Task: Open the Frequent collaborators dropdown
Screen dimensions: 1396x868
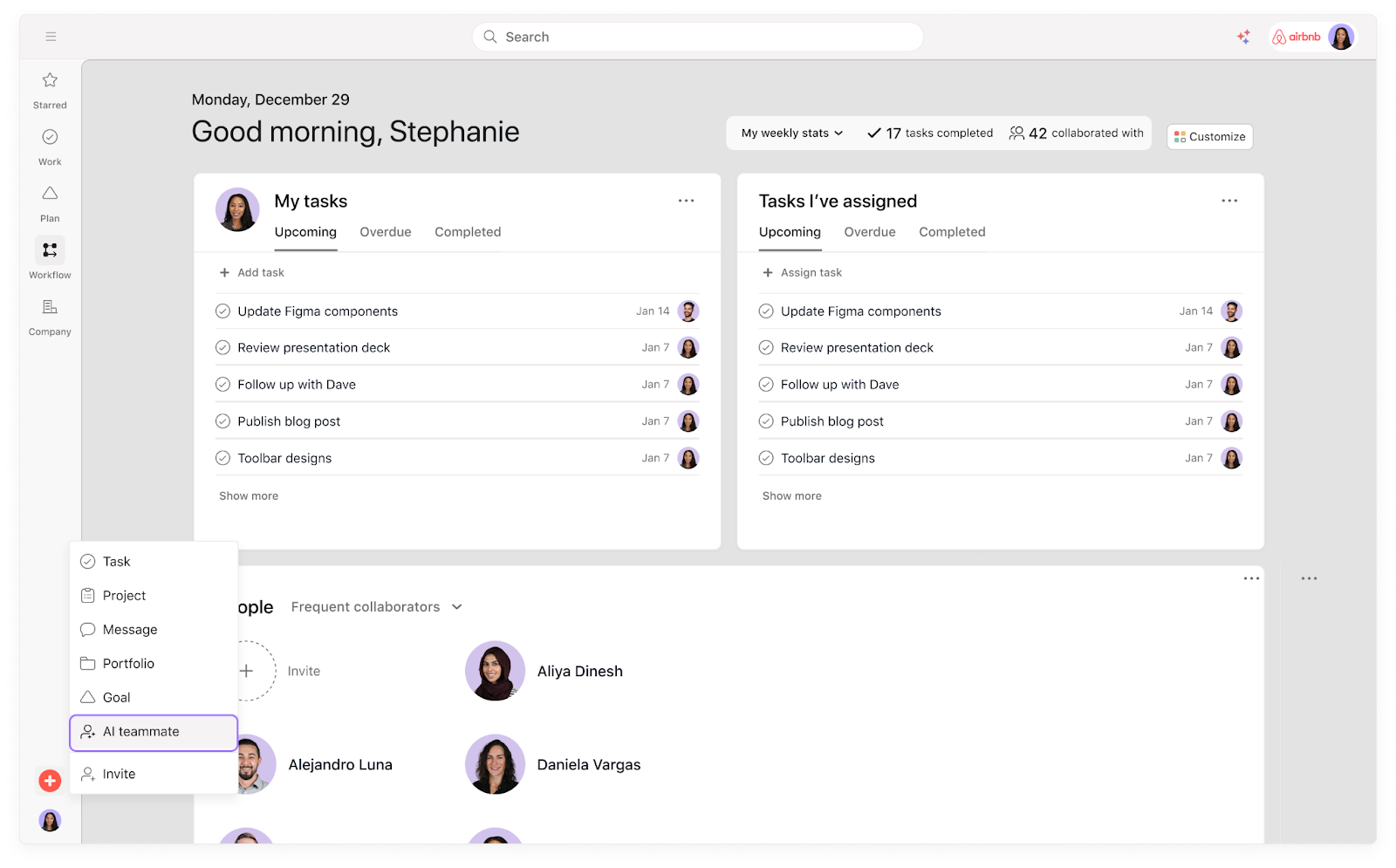Action: tap(376, 607)
